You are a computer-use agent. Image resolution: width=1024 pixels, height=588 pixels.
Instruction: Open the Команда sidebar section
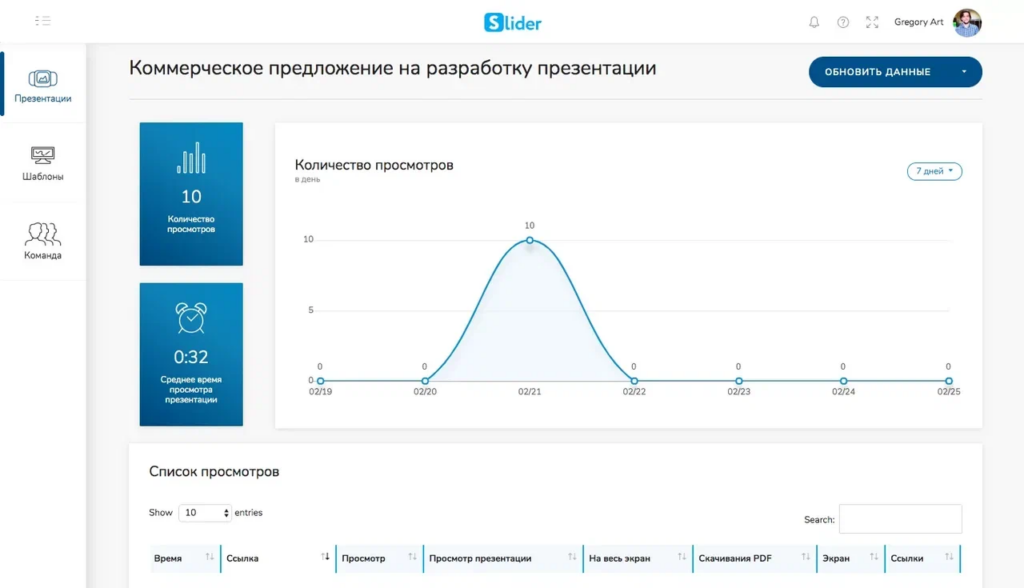point(43,241)
